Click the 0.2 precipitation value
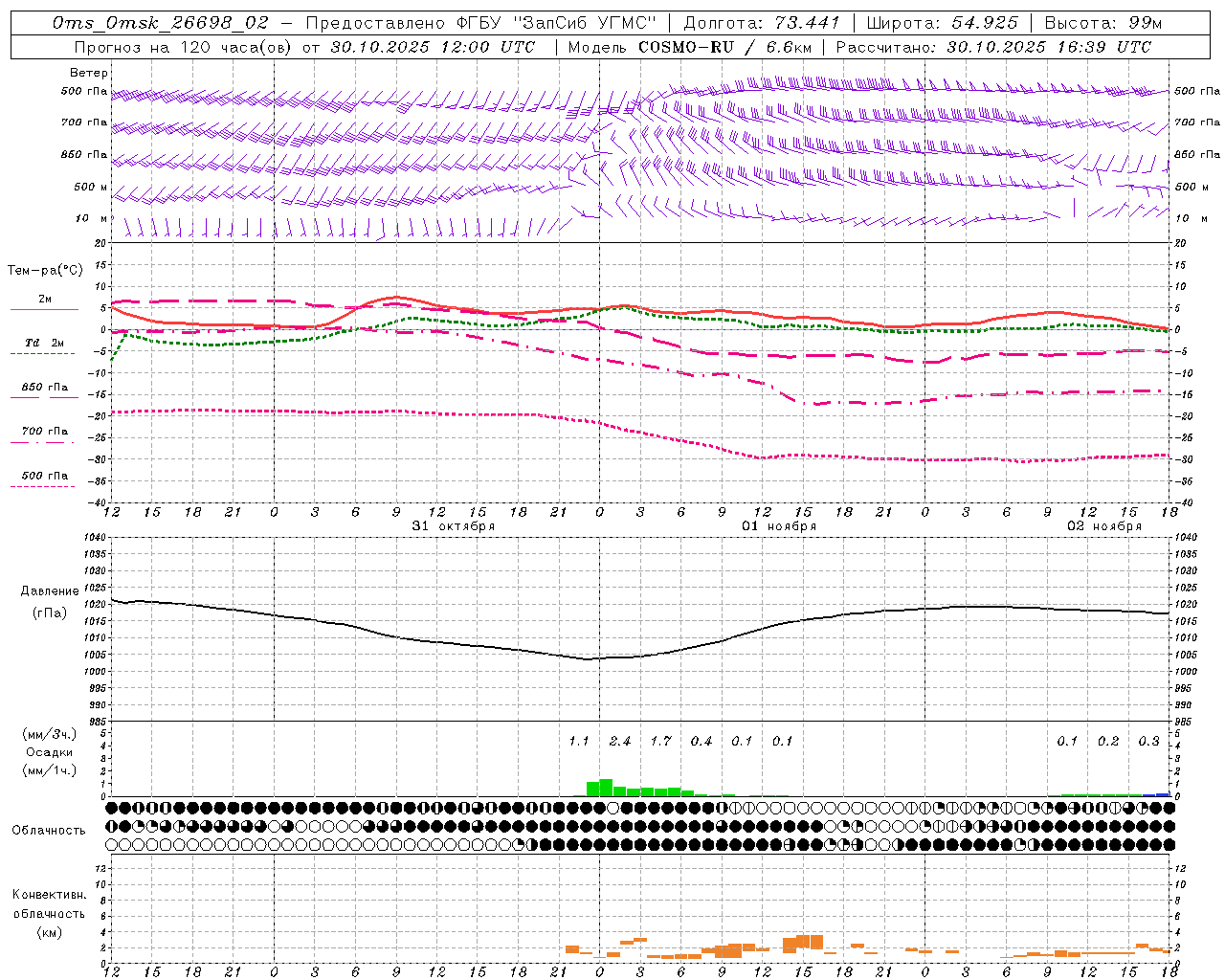The image size is (1225, 980). pos(1108,741)
